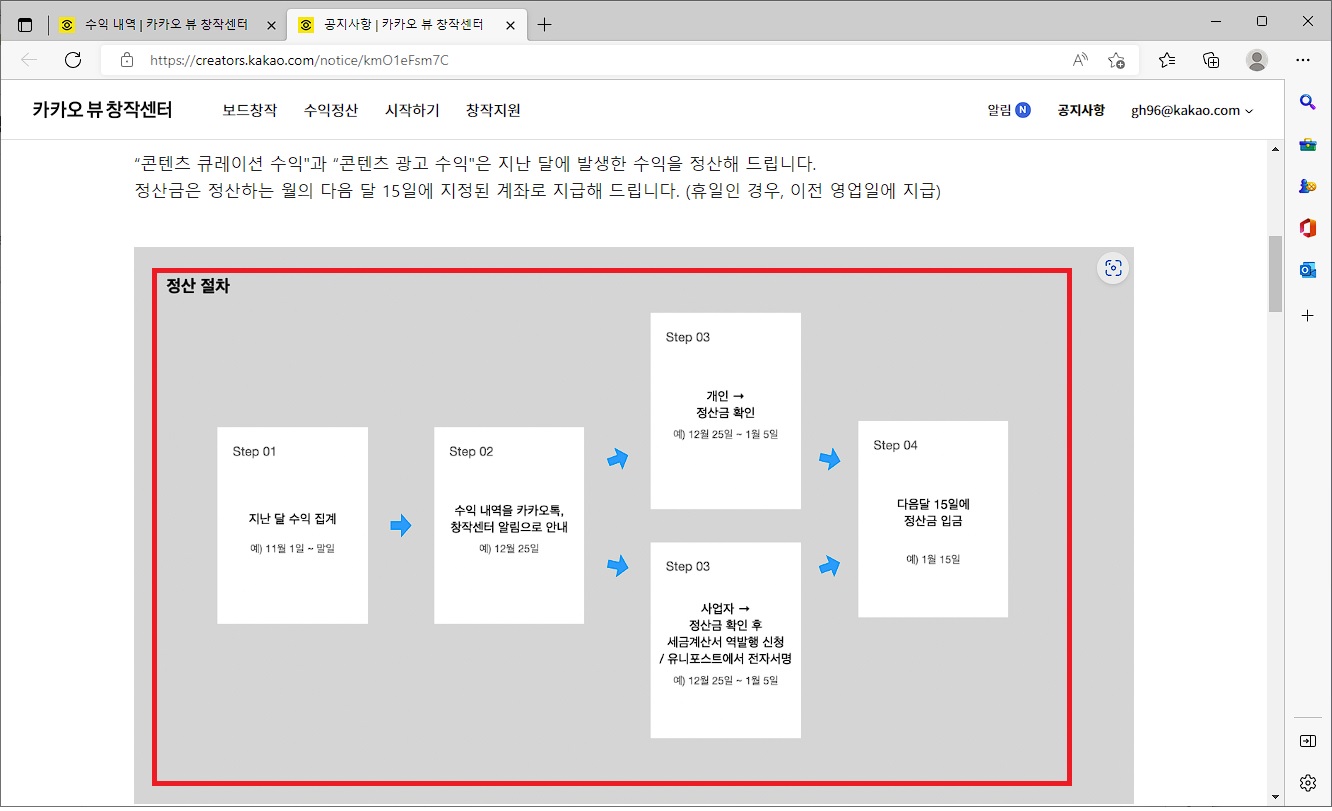Open the sidebar settings gear icon

(1307, 782)
